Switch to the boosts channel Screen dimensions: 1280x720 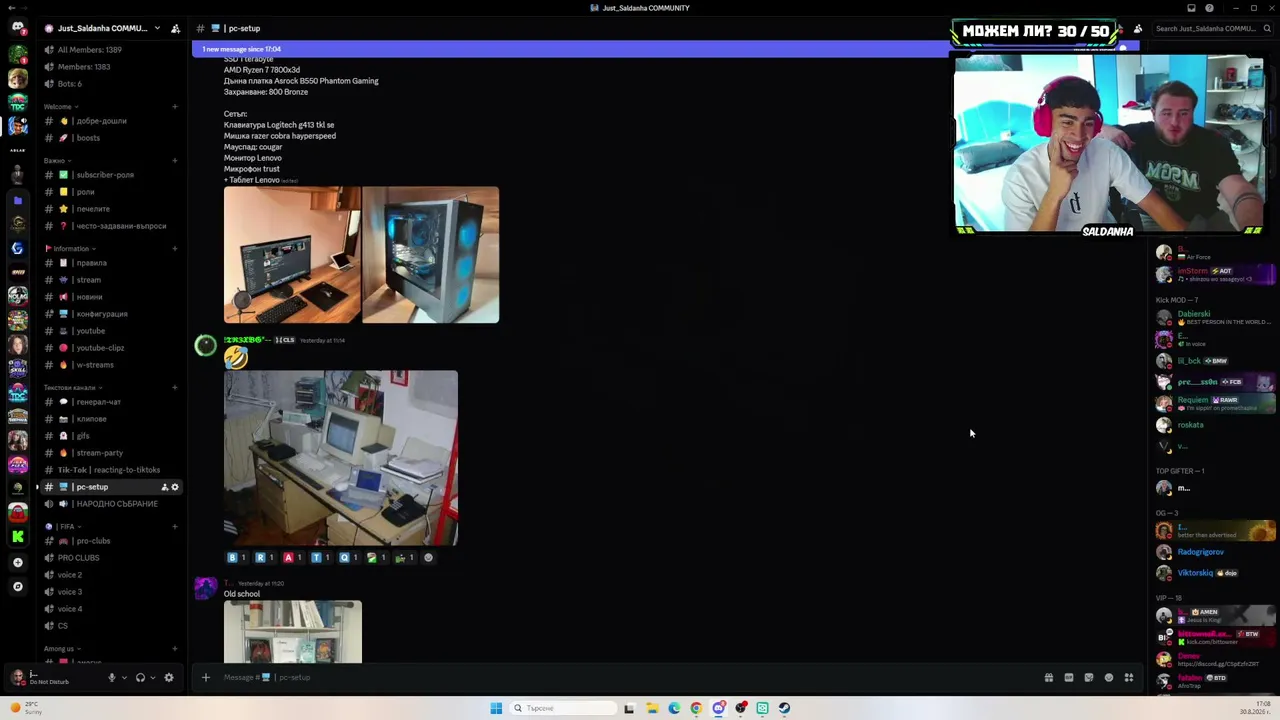(x=110, y=138)
